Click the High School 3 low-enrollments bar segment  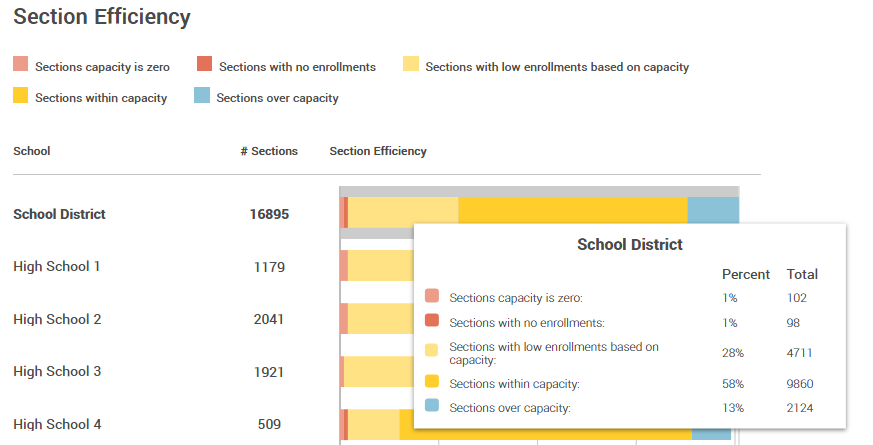(x=378, y=371)
